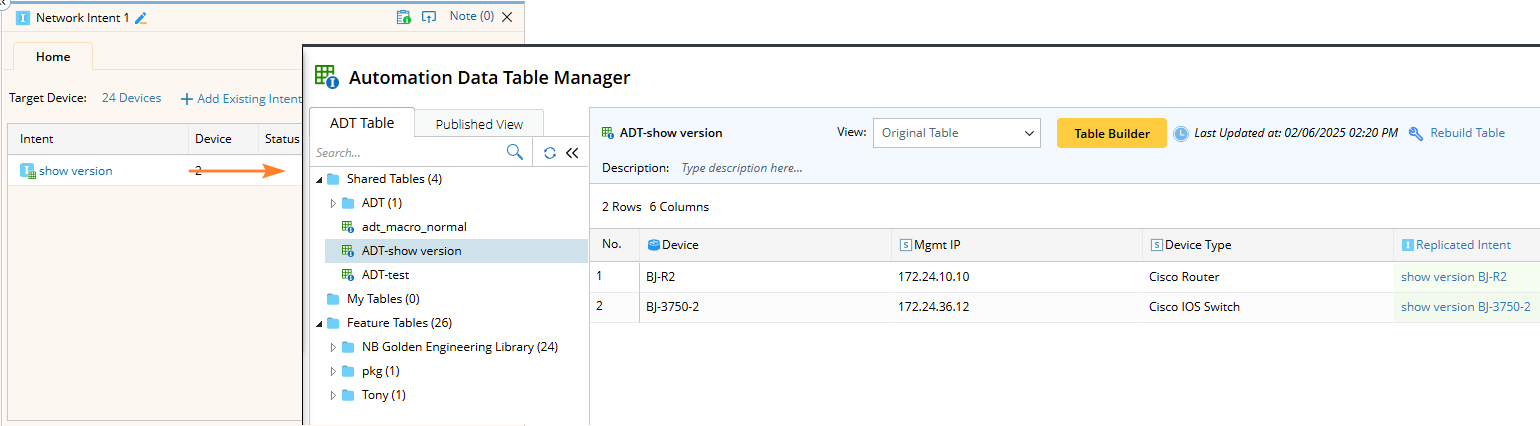Click the plus icon for Add Existing Intent
The height and width of the screenshot is (426, 1540).
tap(186, 99)
